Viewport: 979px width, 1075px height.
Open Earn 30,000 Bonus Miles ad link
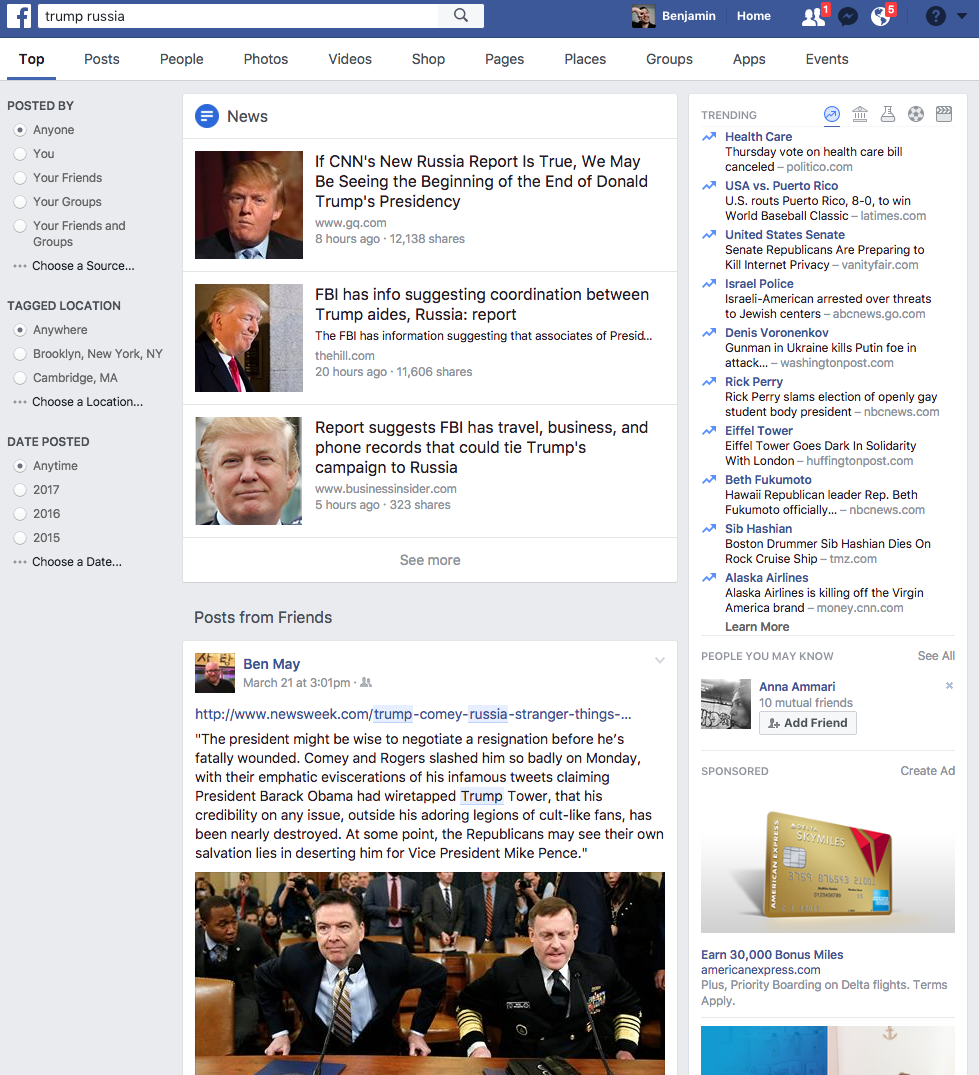coord(772,955)
